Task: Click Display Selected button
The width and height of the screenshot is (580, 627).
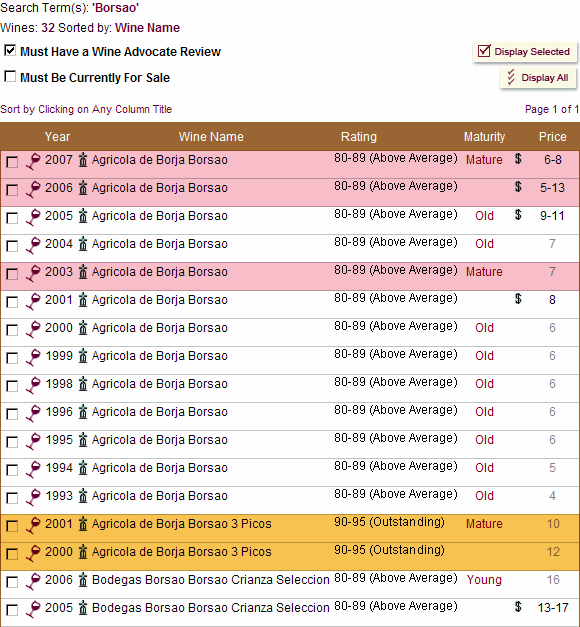Action: pyautogui.click(x=525, y=52)
